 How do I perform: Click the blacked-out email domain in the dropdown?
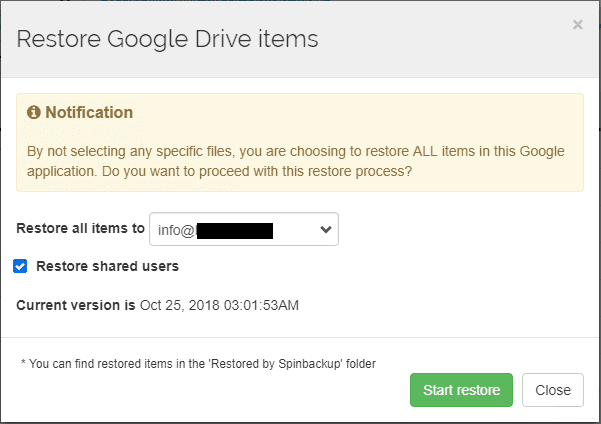click(x=235, y=230)
